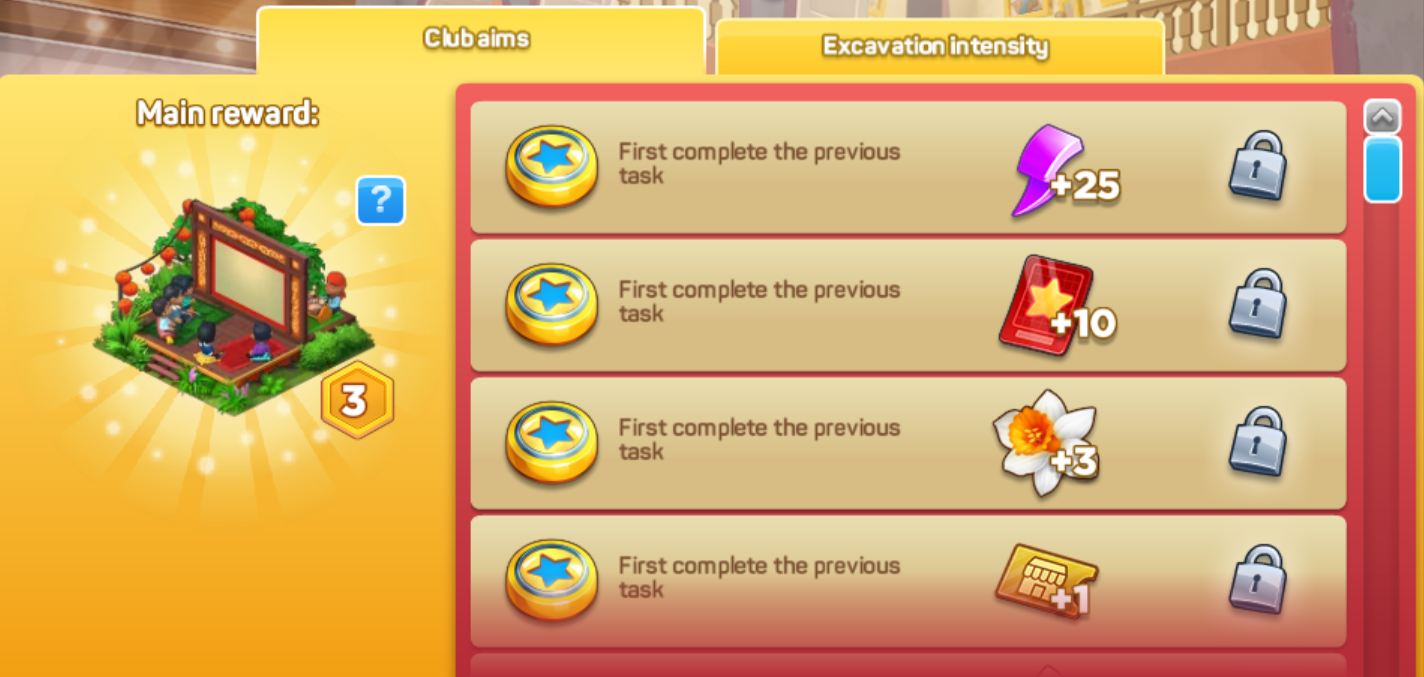
Task: Click the star coin in the shop ticket row
Action: (551, 581)
